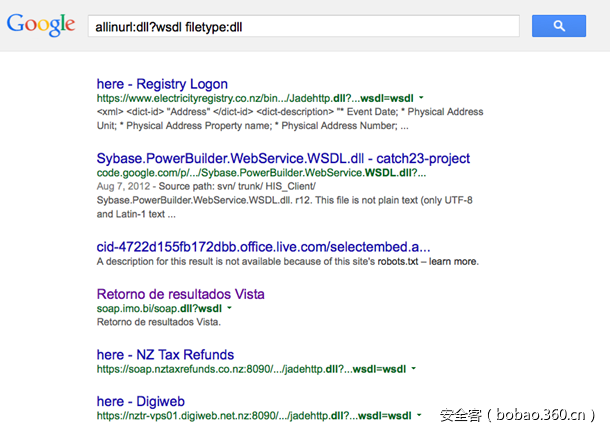The height and width of the screenshot is (433, 610).
Task: Click the electricityregistry.co.nz green URL text
Action: click(x=255, y=98)
